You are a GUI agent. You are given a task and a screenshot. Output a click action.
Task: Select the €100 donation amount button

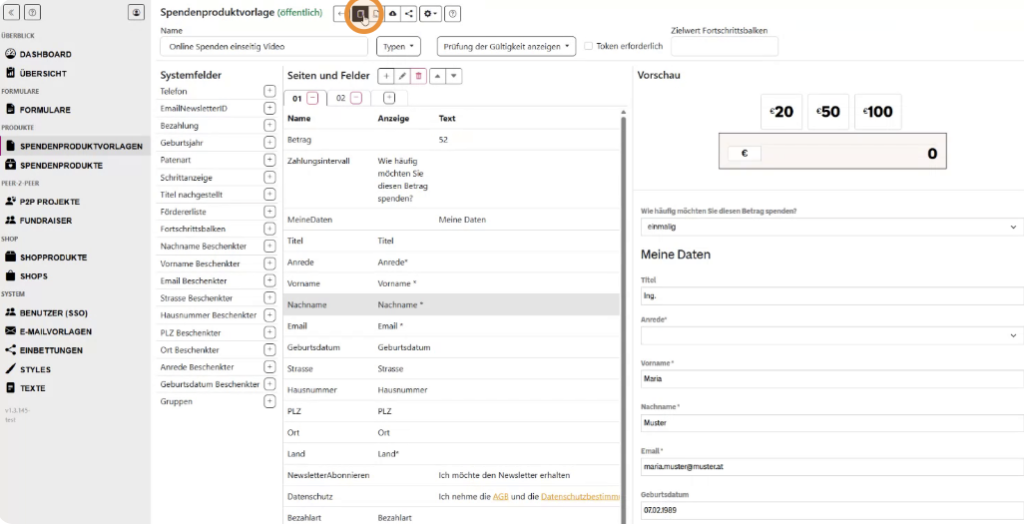(878, 112)
